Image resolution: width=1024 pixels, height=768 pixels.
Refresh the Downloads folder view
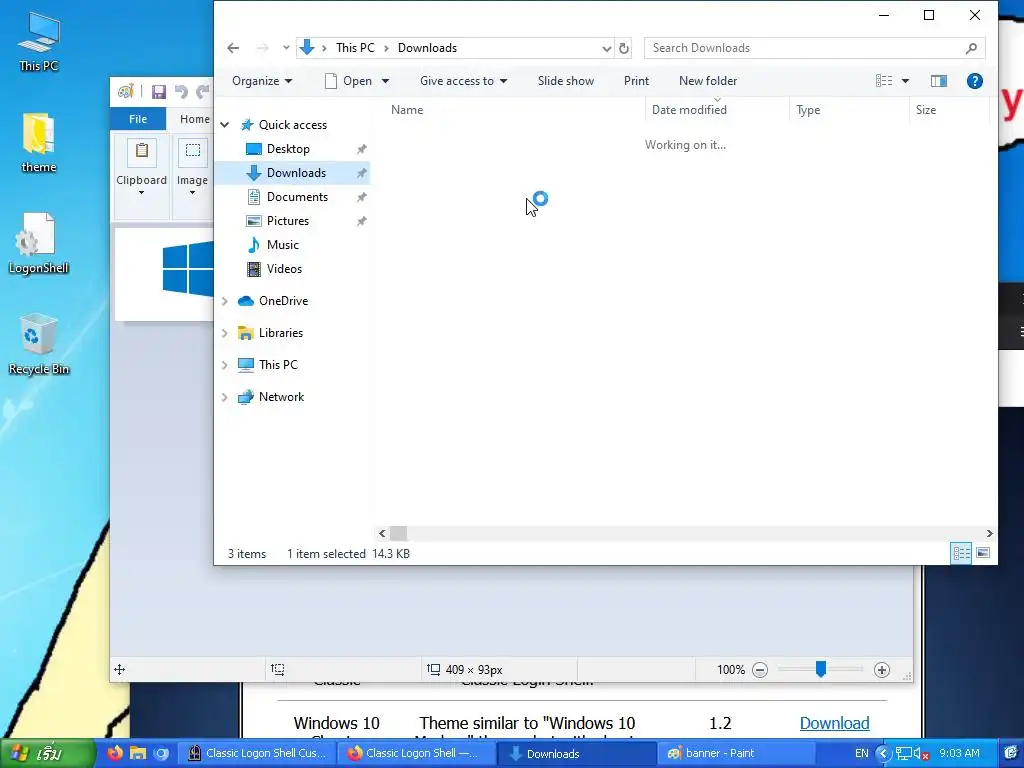coord(624,48)
